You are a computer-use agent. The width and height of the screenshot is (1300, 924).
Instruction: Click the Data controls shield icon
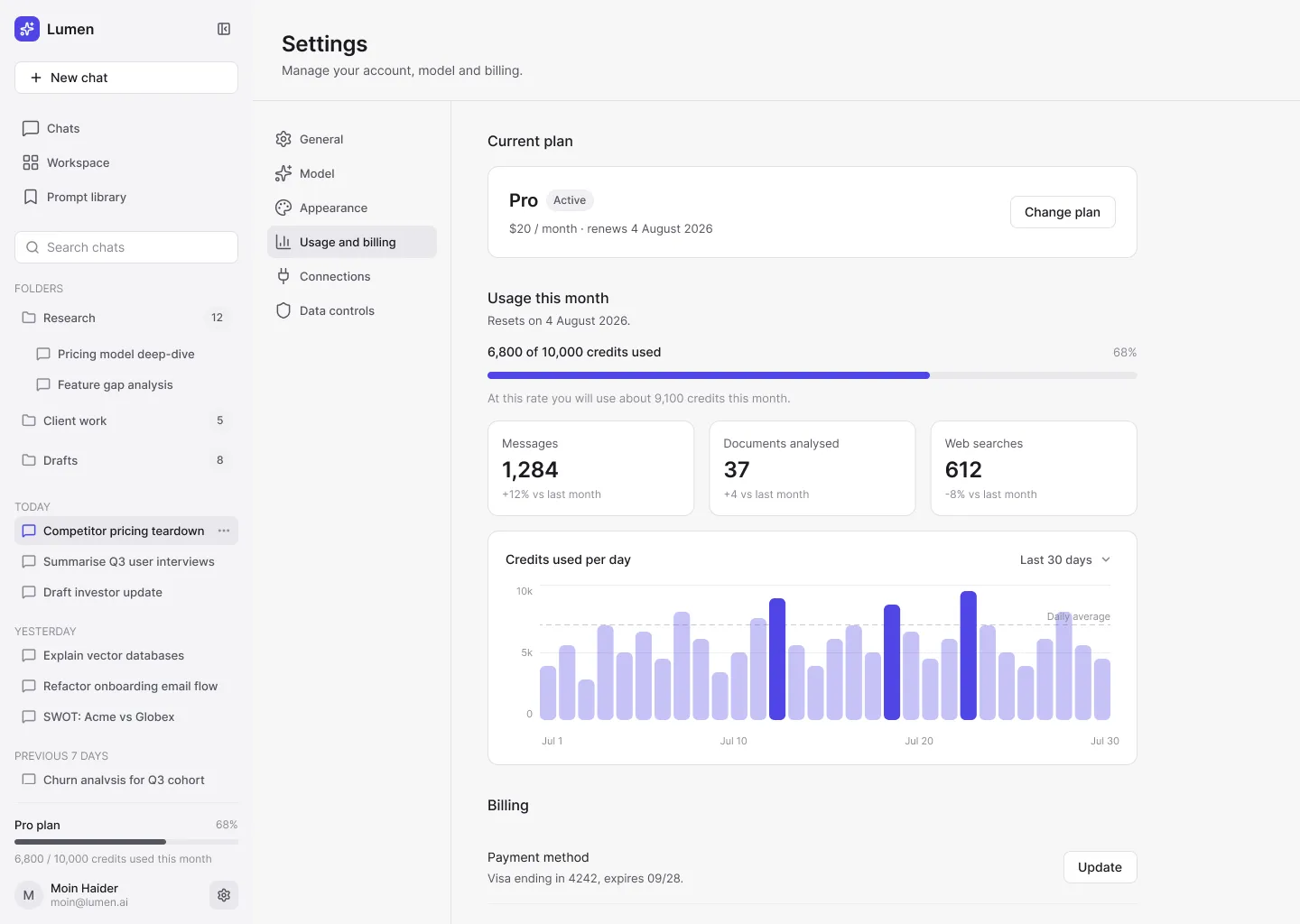pyautogui.click(x=283, y=310)
